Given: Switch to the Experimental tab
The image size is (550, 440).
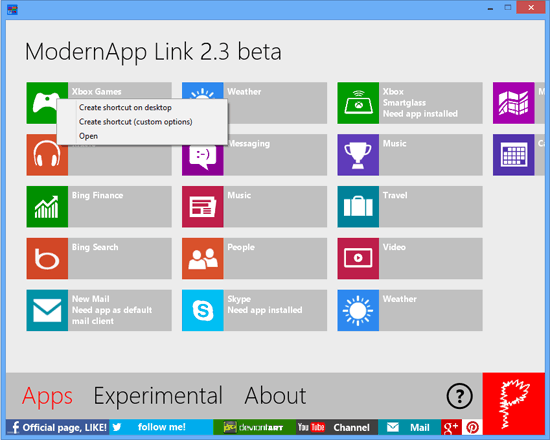Looking at the screenshot, I should 158,396.
